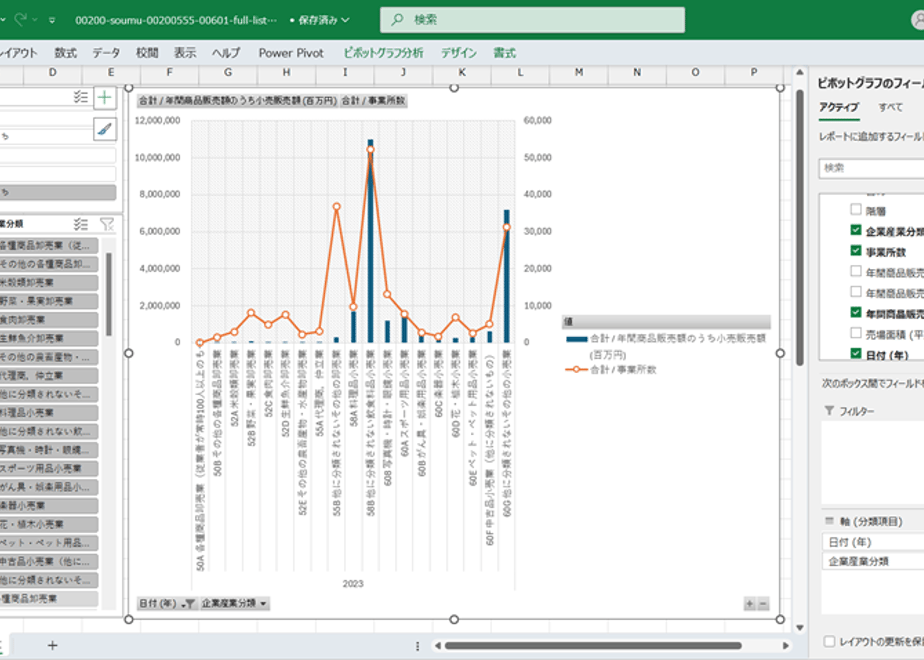Click vertical scrollbar down arrow

coord(800,628)
